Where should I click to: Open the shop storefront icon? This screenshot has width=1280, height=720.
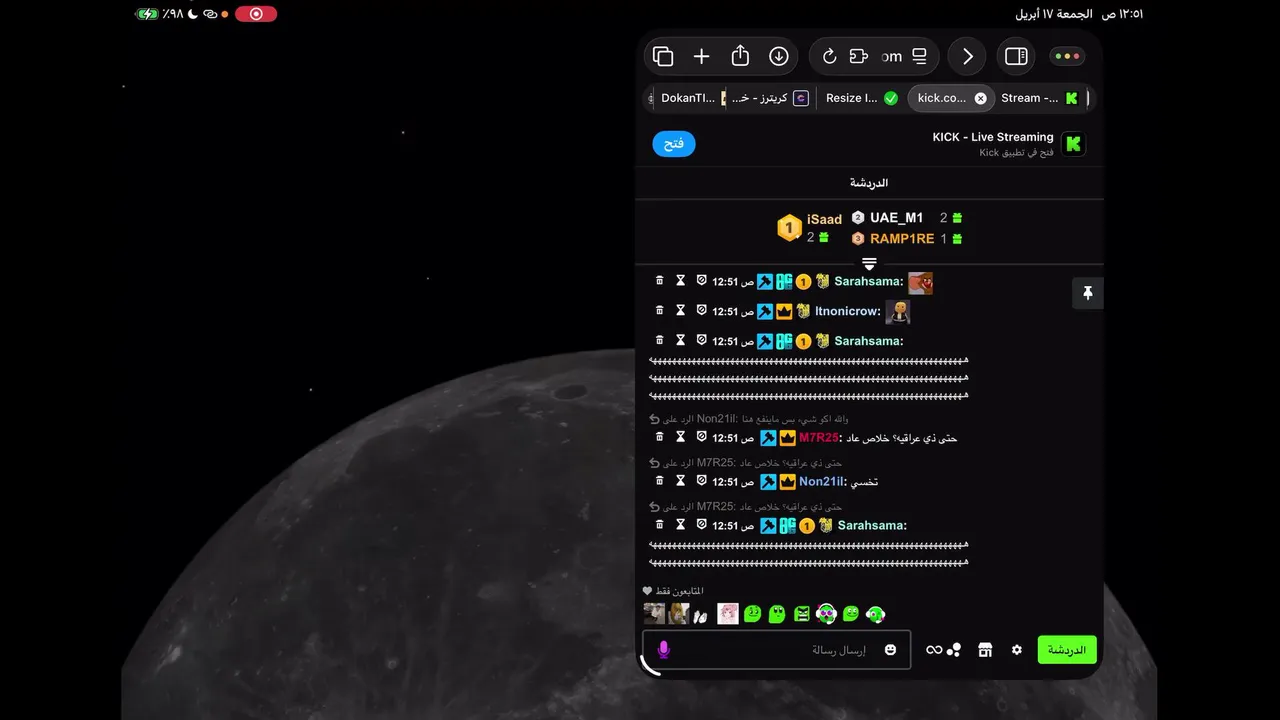[985, 650]
